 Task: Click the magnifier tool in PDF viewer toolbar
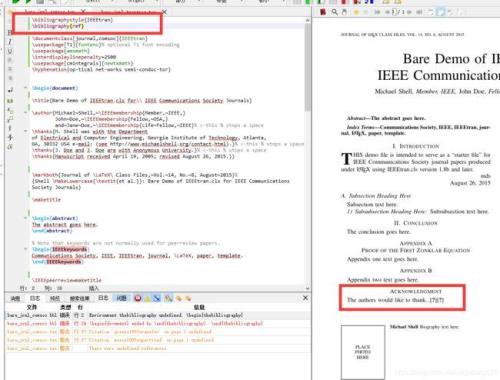pos(334,12)
